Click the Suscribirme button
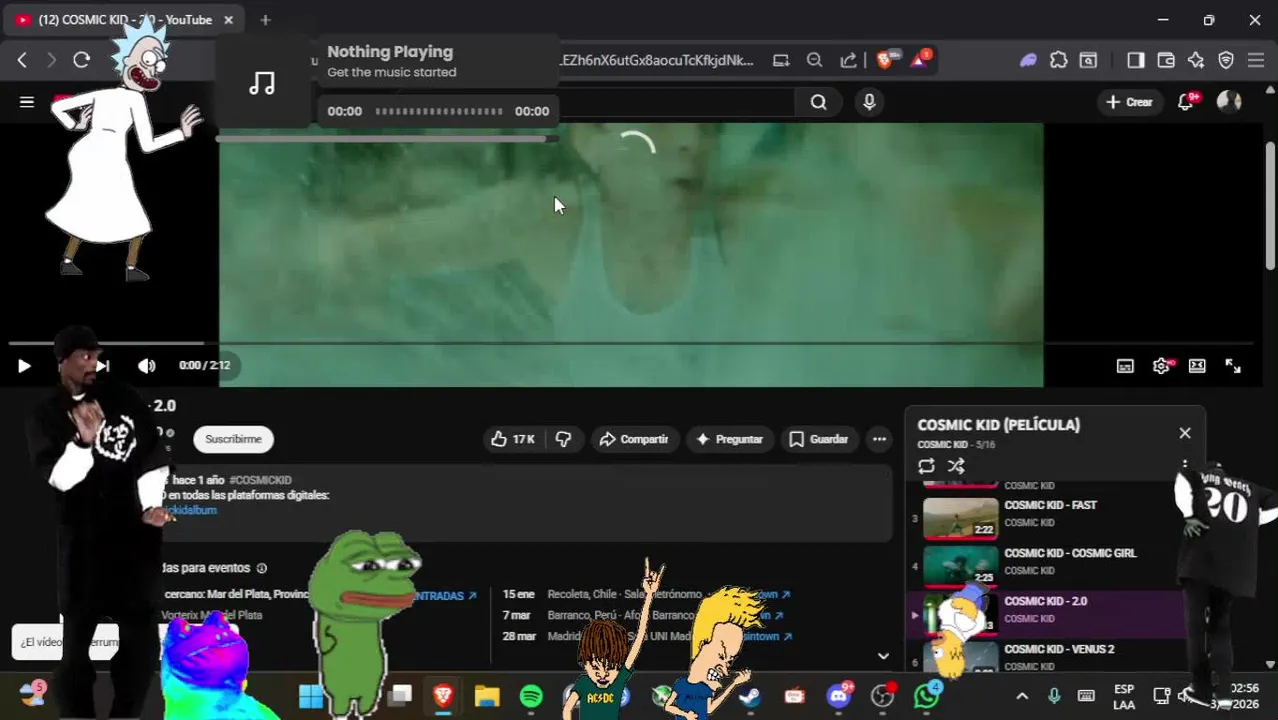The image size is (1278, 720). click(x=233, y=439)
